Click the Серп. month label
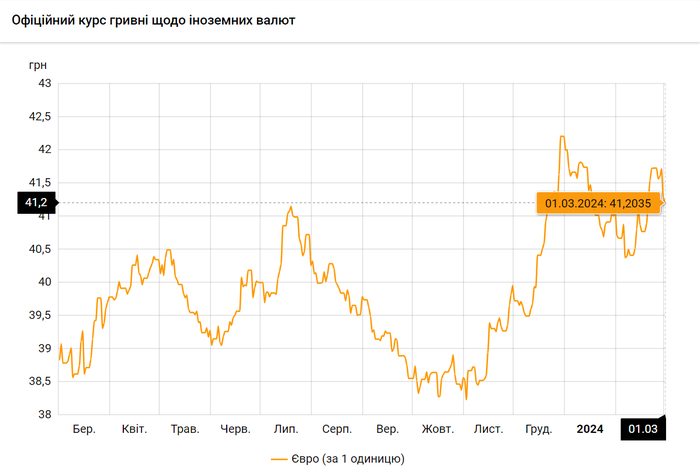The width and height of the screenshot is (700, 472). pyautogui.click(x=337, y=429)
